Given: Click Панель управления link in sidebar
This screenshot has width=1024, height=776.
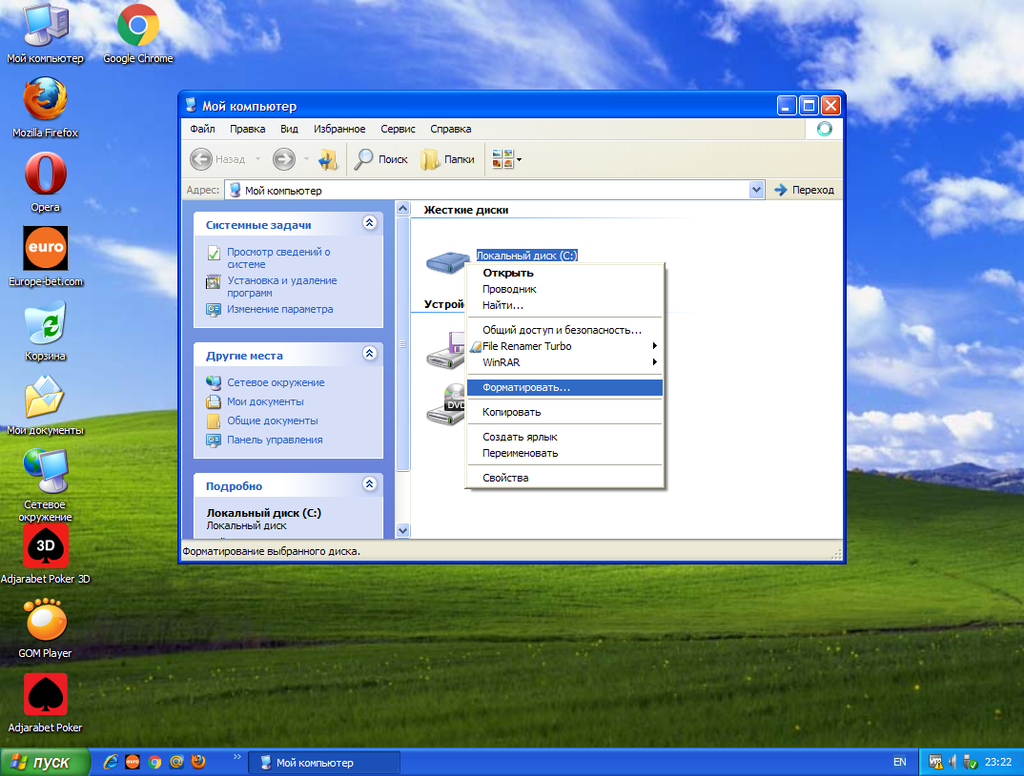Looking at the screenshot, I should pyautogui.click(x=275, y=440).
